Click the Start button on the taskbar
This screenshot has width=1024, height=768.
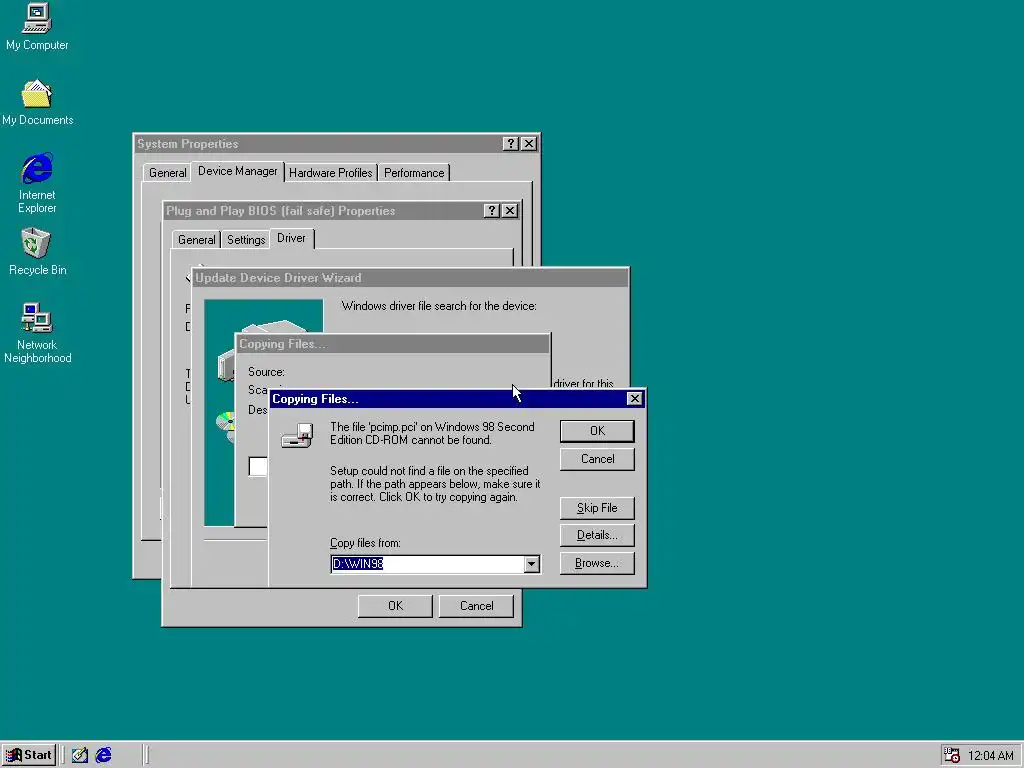tap(29, 755)
